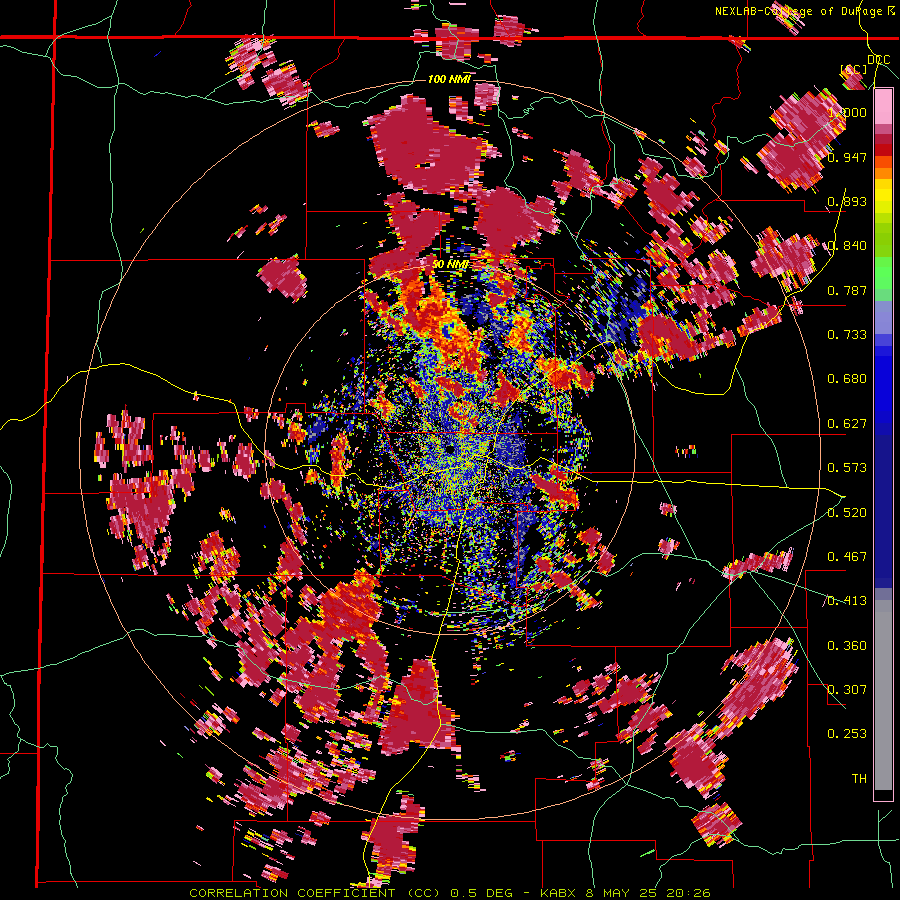Click the 0.307 color scale label

point(847,690)
